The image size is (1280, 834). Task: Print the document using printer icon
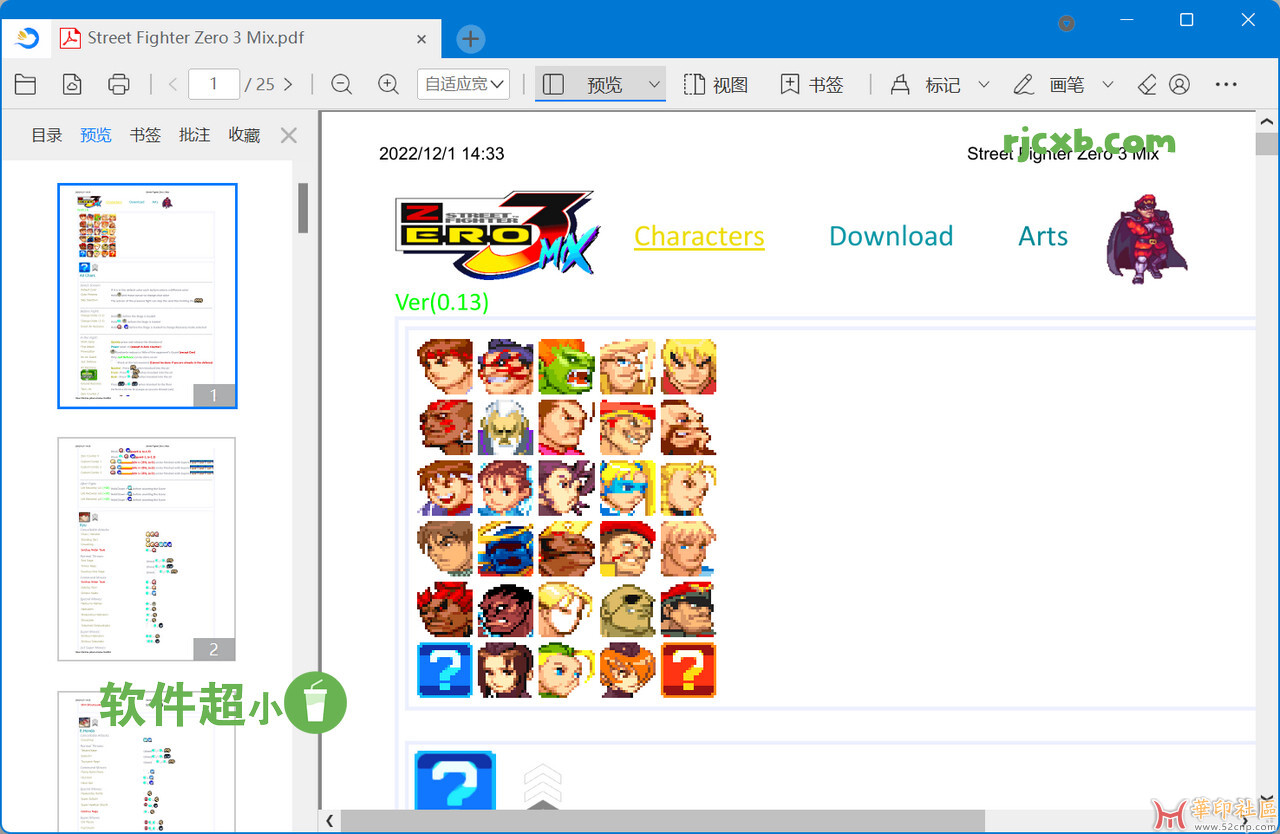119,85
